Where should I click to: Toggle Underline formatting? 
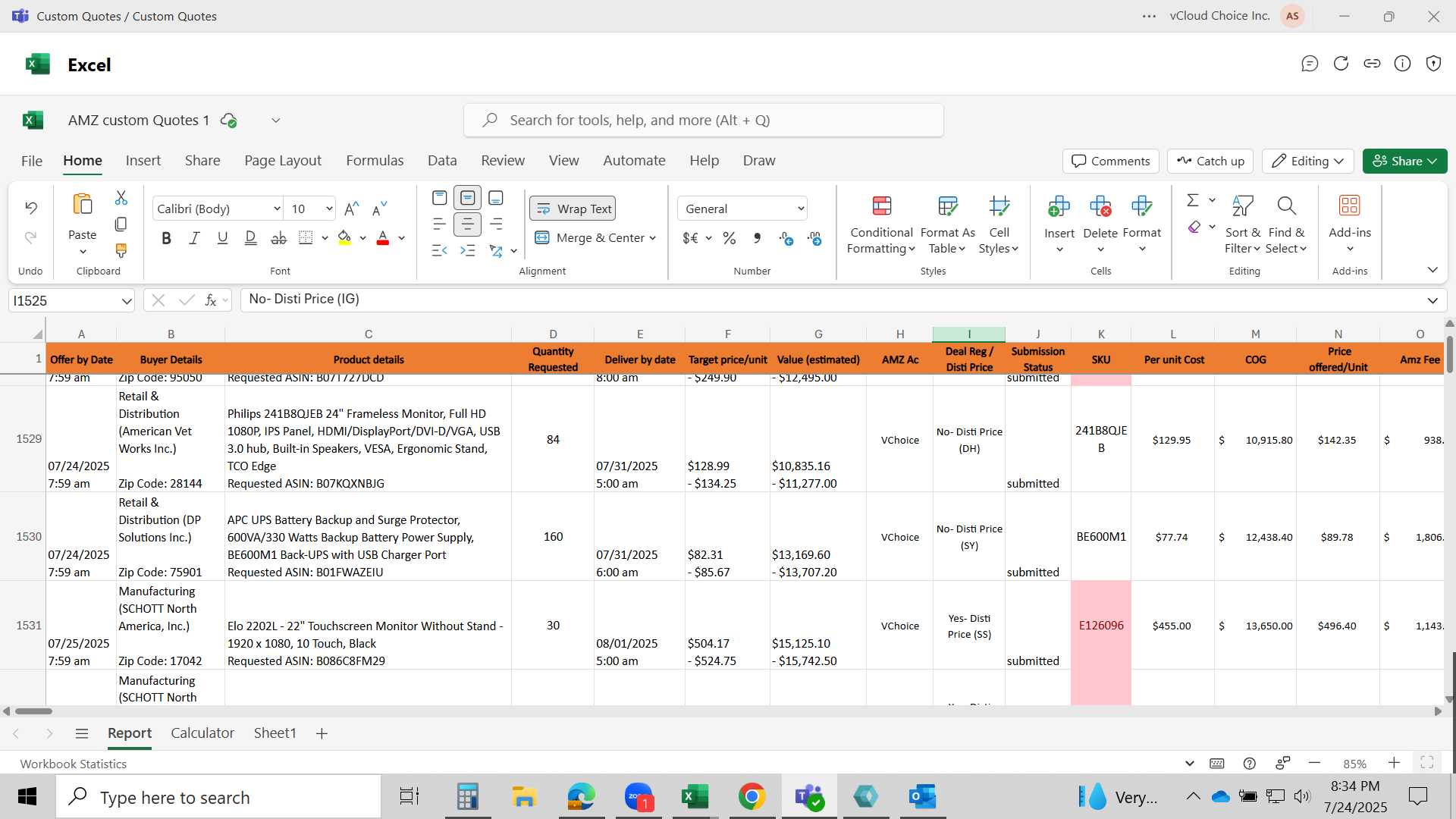(x=222, y=238)
